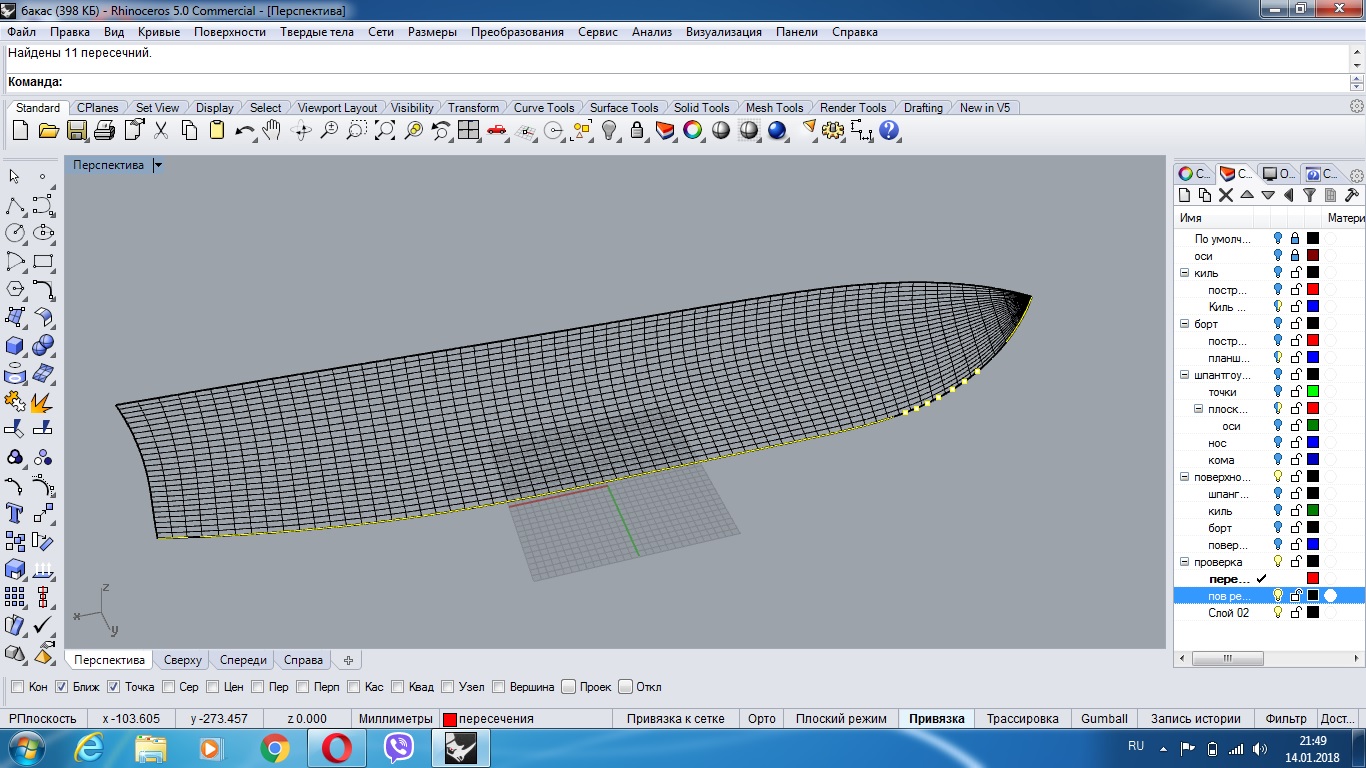Open the Кривые menu
1366x768 pixels.
(x=159, y=32)
